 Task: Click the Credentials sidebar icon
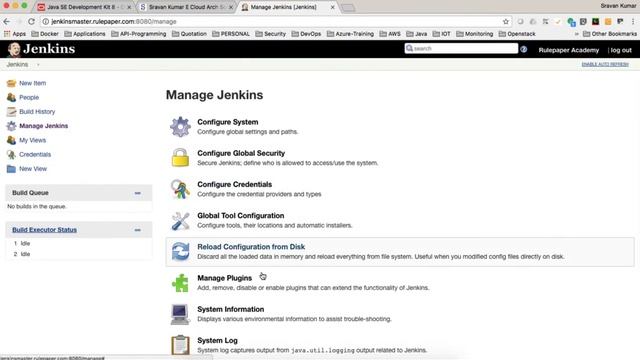click(x=11, y=155)
